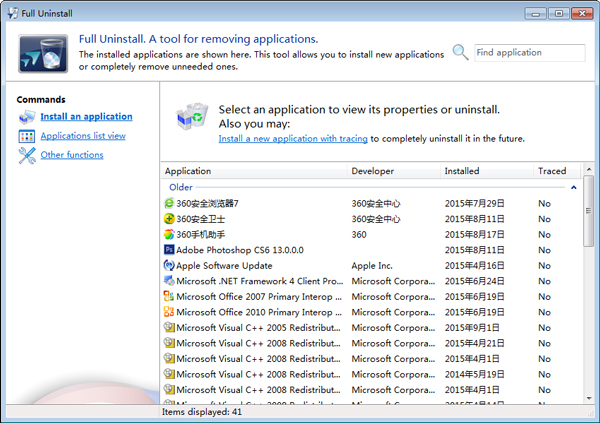Select Adobe Photoshop CS6 13.0.0.0
600x423 pixels.
coord(371,250)
